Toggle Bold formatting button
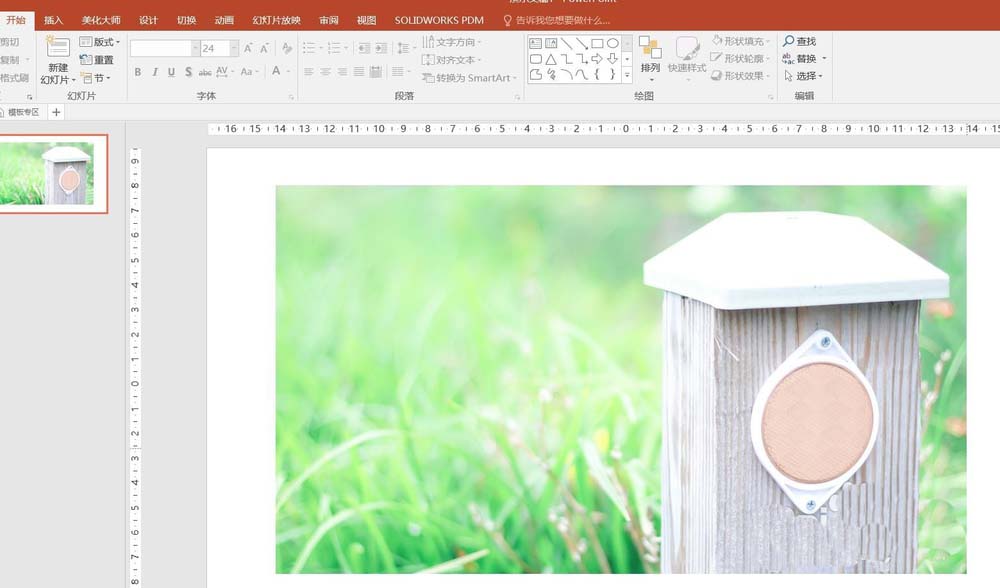 tap(138, 72)
